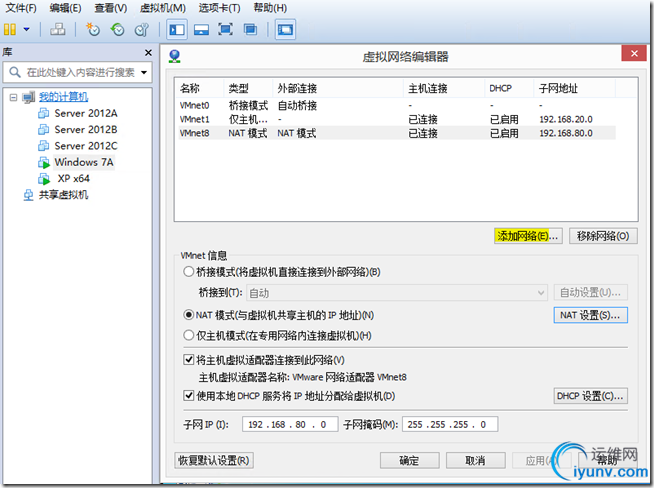
Task: Click the Server 2012A VM icon
Action: coord(43,113)
